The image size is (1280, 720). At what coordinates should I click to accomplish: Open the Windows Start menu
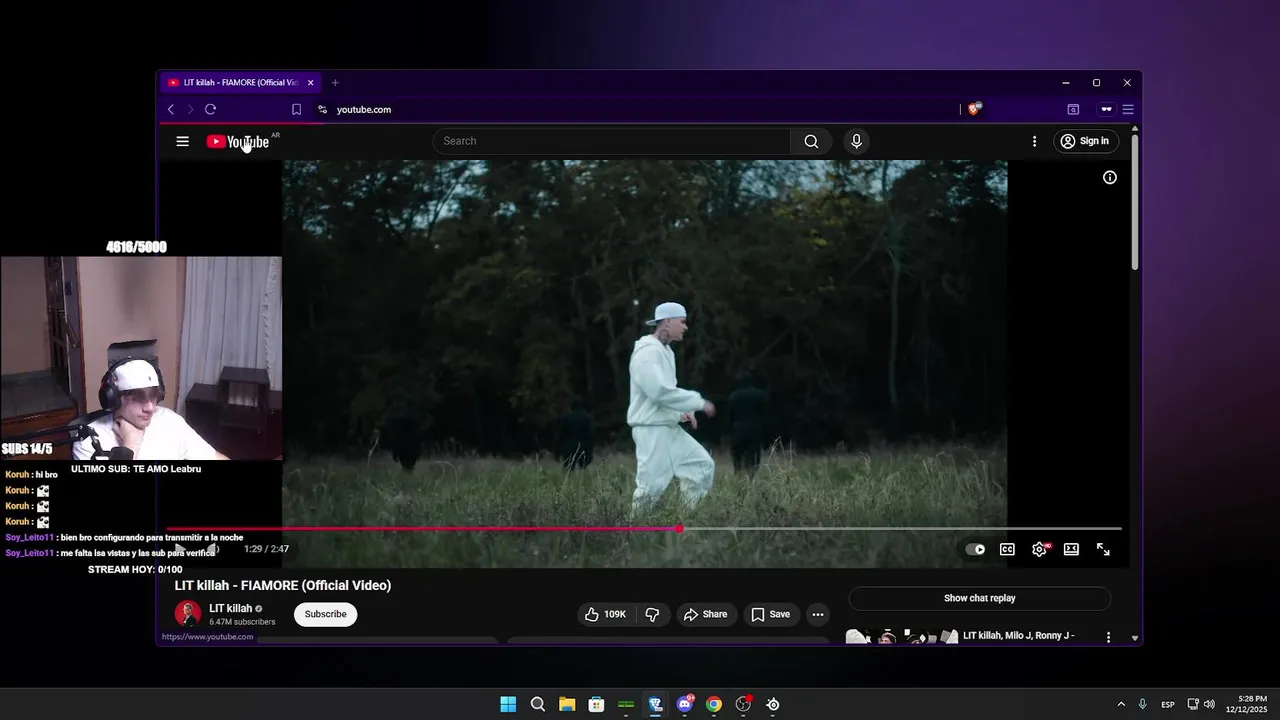click(508, 704)
